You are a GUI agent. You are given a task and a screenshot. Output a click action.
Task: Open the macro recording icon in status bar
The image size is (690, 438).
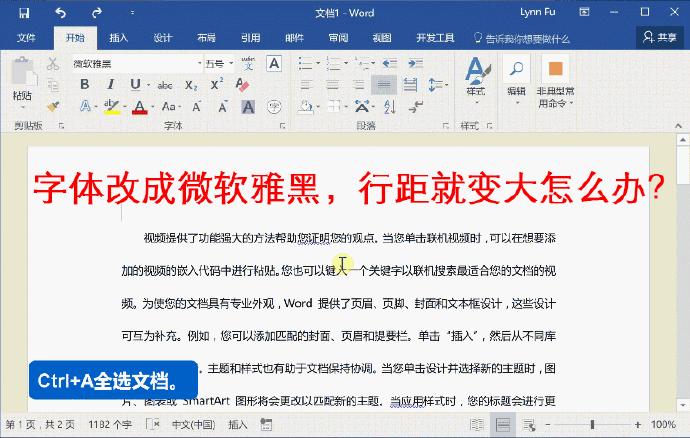pyautogui.click(x=266, y=424)
